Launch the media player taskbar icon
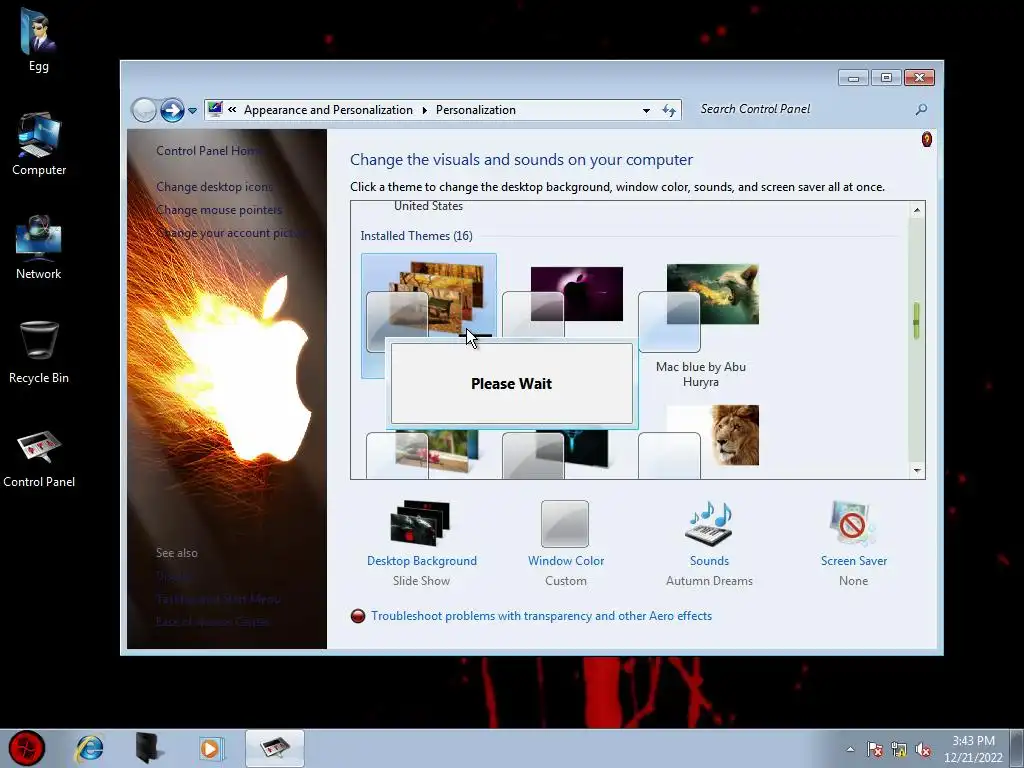 [x=211, y=748]
